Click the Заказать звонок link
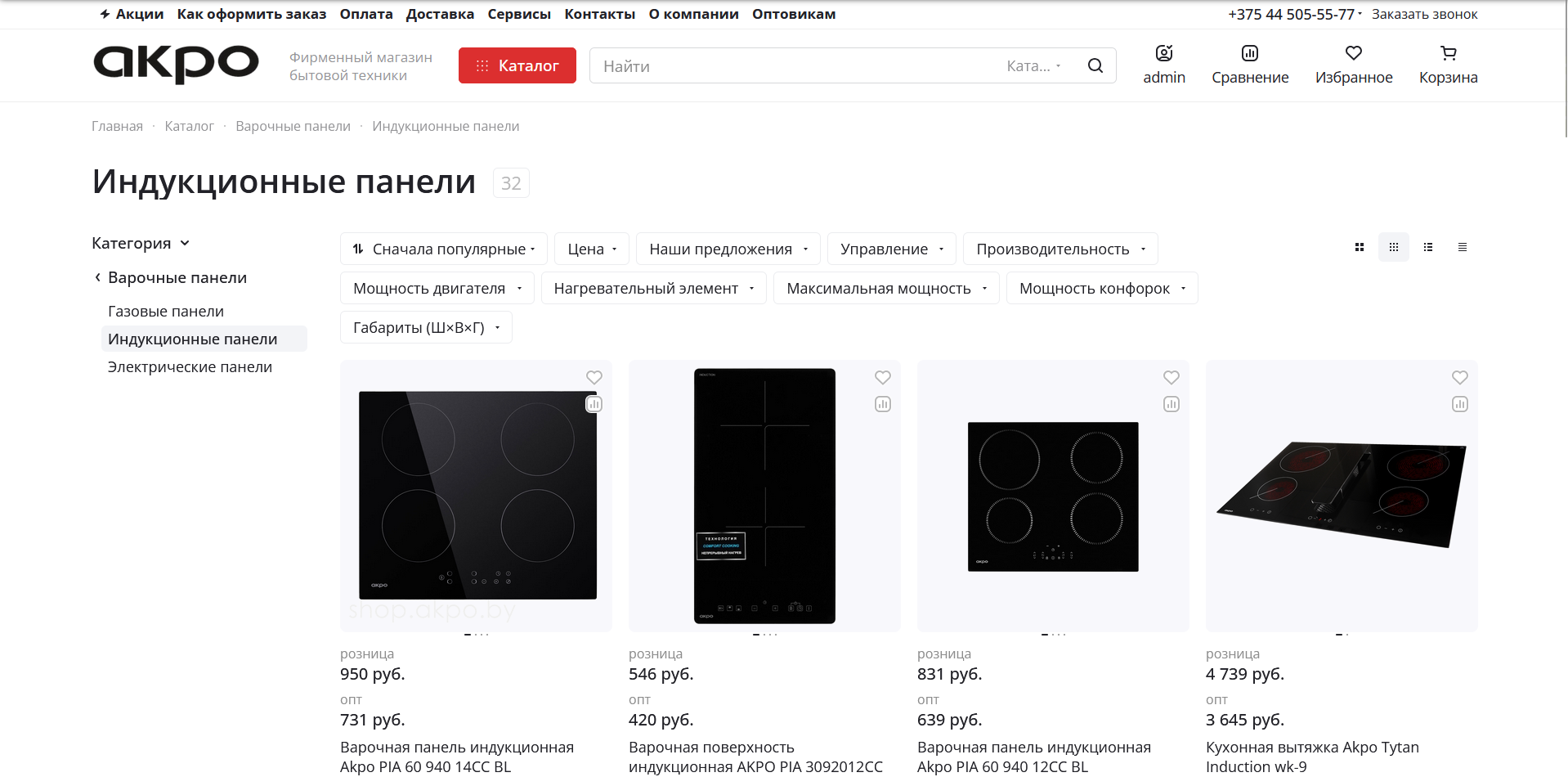The width and height of the screenshot is (1568, 777). coord(1424,14)
